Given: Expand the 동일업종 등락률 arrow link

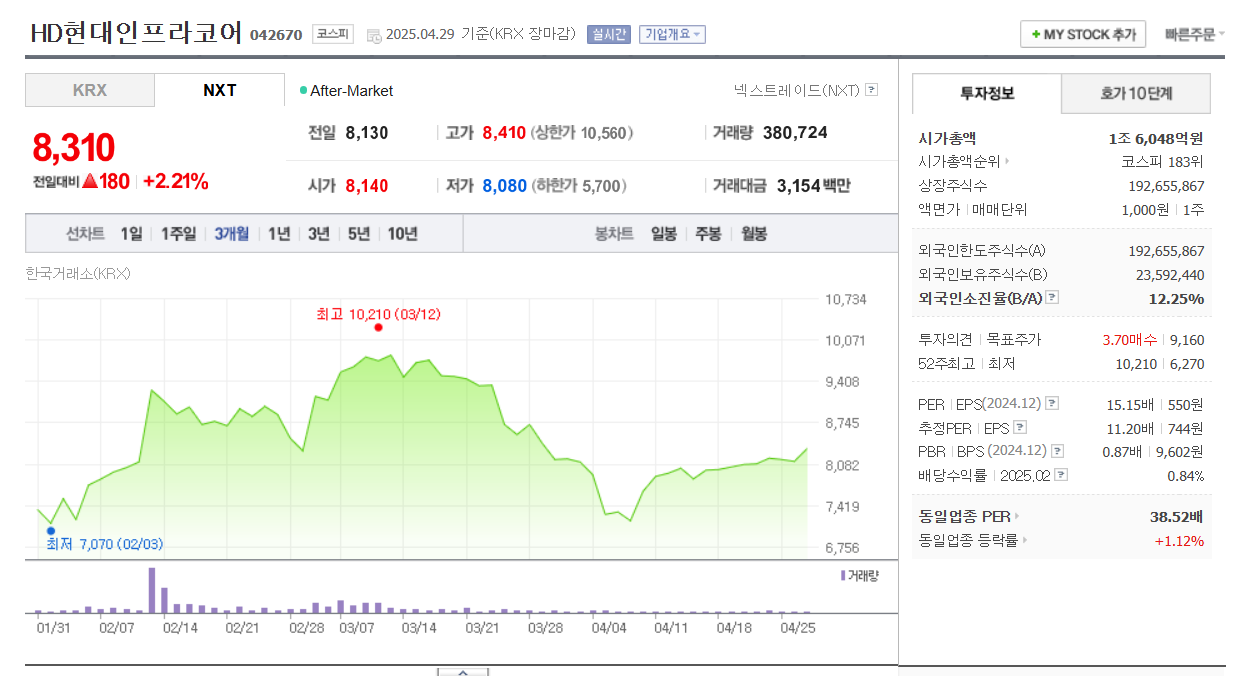Looking at the screenshot, I should pos(1025,541).
